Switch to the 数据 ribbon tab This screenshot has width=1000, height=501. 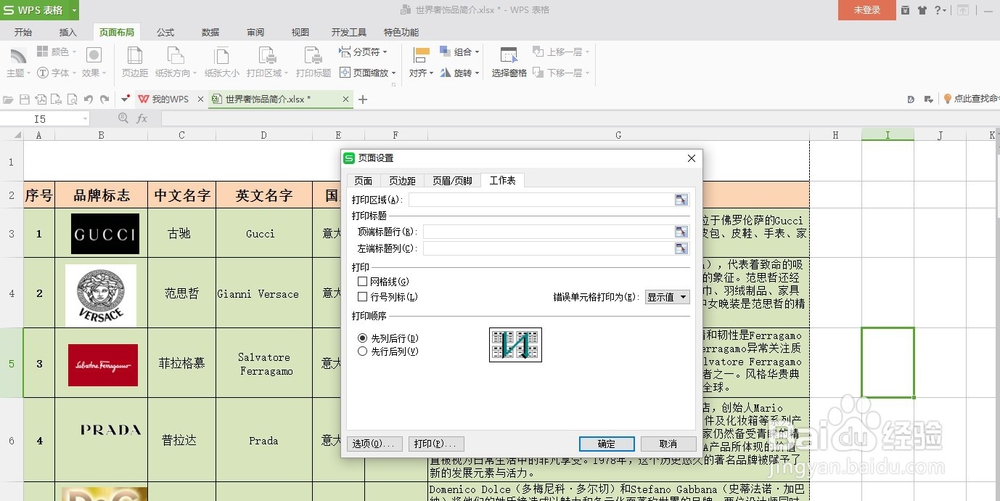point(210,32)
